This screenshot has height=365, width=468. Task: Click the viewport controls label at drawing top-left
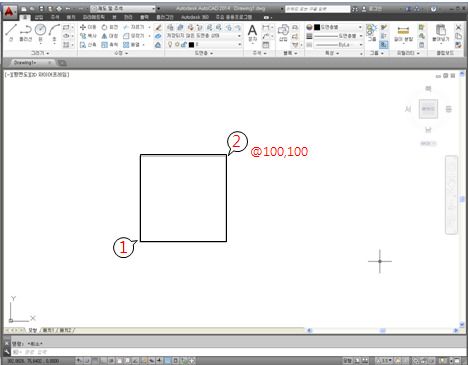tap(37, 75)
